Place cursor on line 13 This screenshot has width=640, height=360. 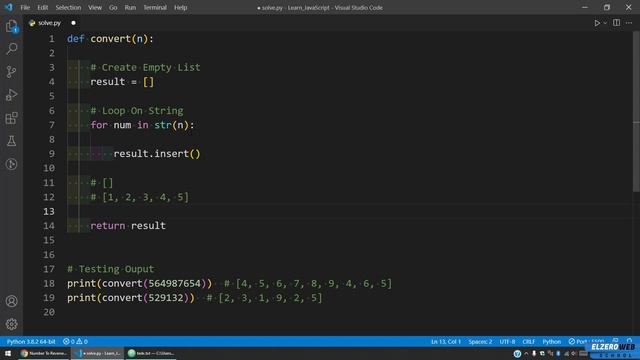point(351,211)
